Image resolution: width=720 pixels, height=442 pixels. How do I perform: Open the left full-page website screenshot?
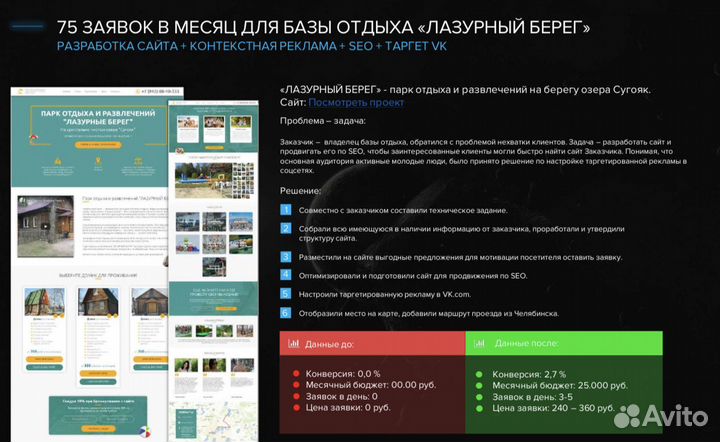click(90, 264)
